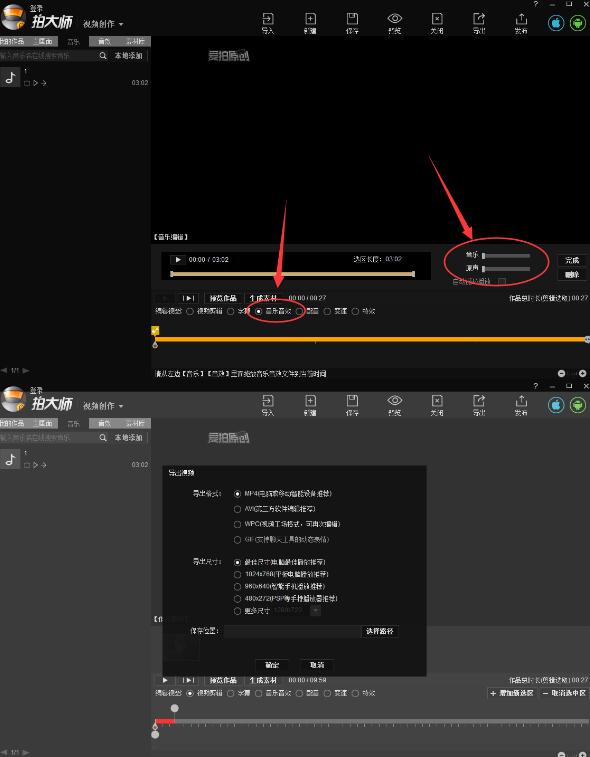Select 960x640 export size radio

point(237,587)
